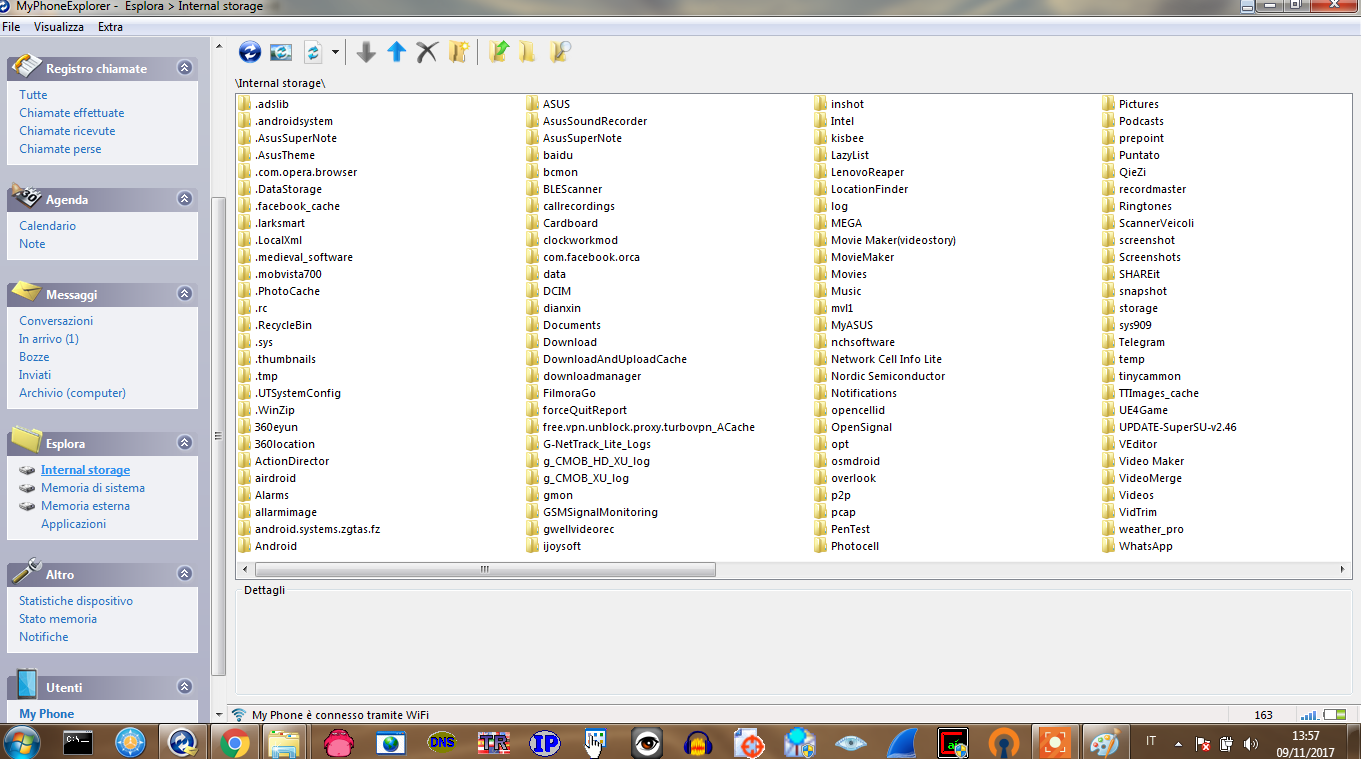Click the search folder magnifier icon
Viewport: 1361px width, 759px height.
[559, 52]
